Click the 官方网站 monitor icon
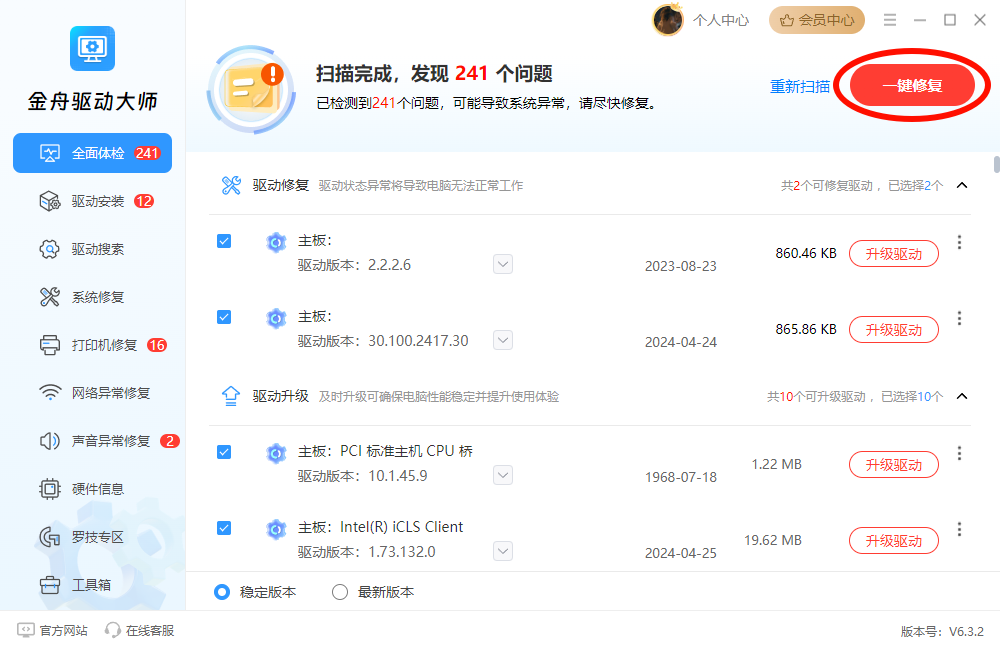 click(26, 630)
